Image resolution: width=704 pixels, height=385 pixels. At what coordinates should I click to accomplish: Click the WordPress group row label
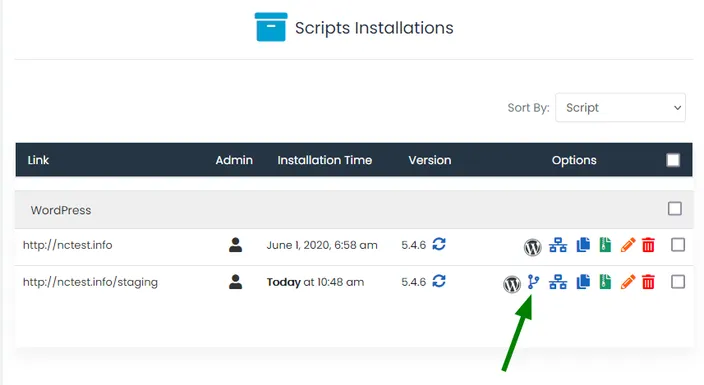61,210
